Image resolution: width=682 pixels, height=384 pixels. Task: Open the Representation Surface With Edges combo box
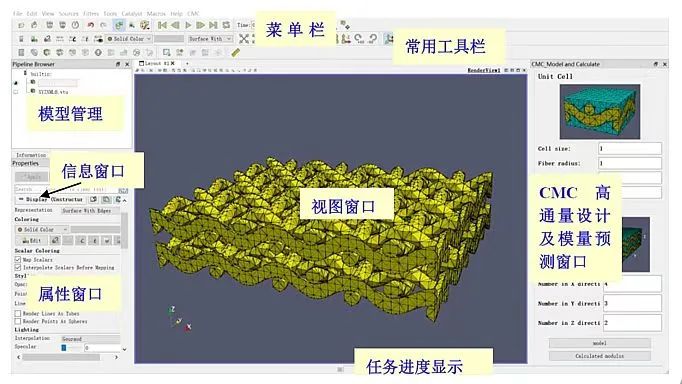[x=90, y=210]
